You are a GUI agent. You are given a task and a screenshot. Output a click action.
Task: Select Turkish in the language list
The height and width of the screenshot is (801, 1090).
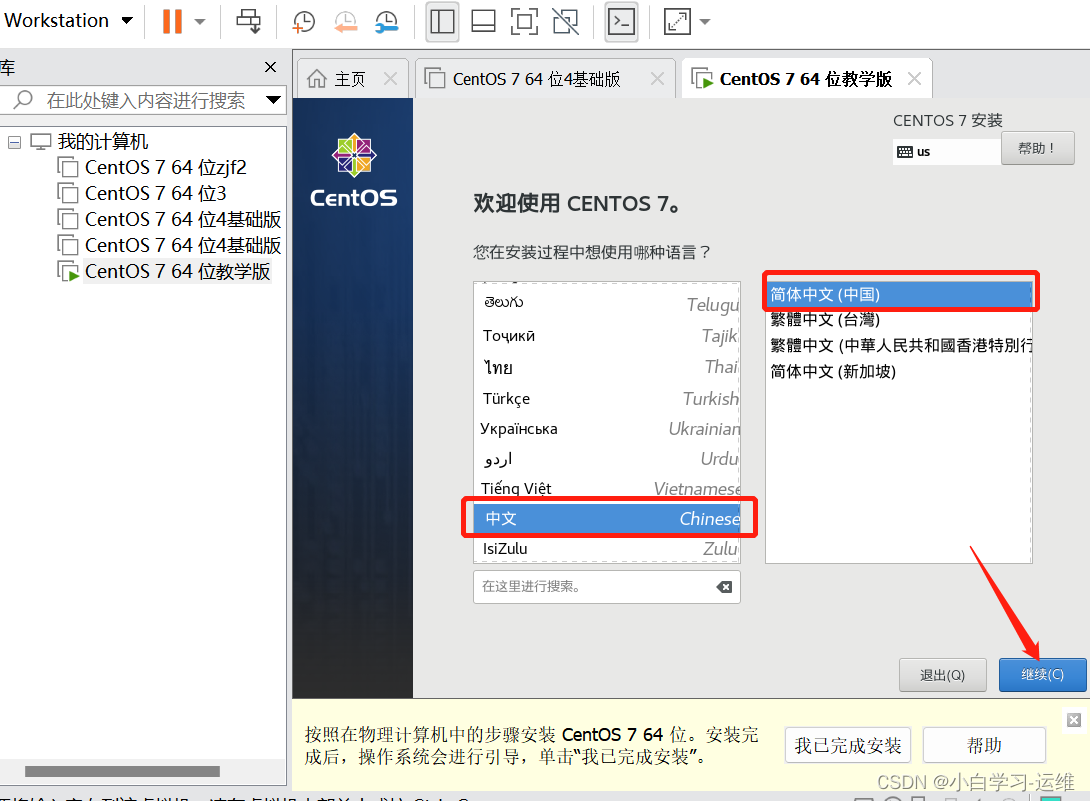tap(607, 398)
